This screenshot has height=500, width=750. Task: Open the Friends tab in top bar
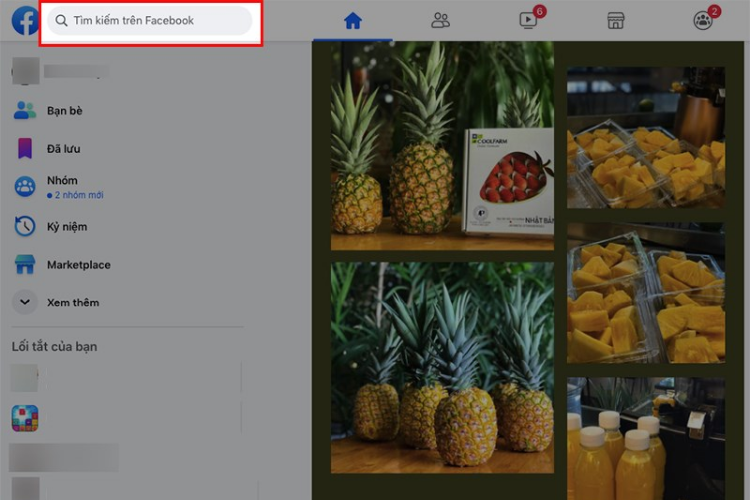click(x=440, y=21)
